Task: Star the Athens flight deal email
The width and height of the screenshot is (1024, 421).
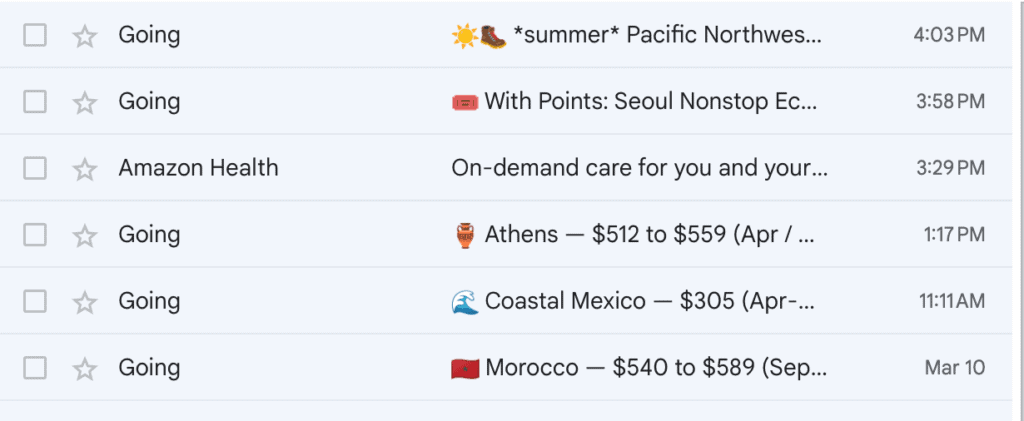Action: [85, 235]
